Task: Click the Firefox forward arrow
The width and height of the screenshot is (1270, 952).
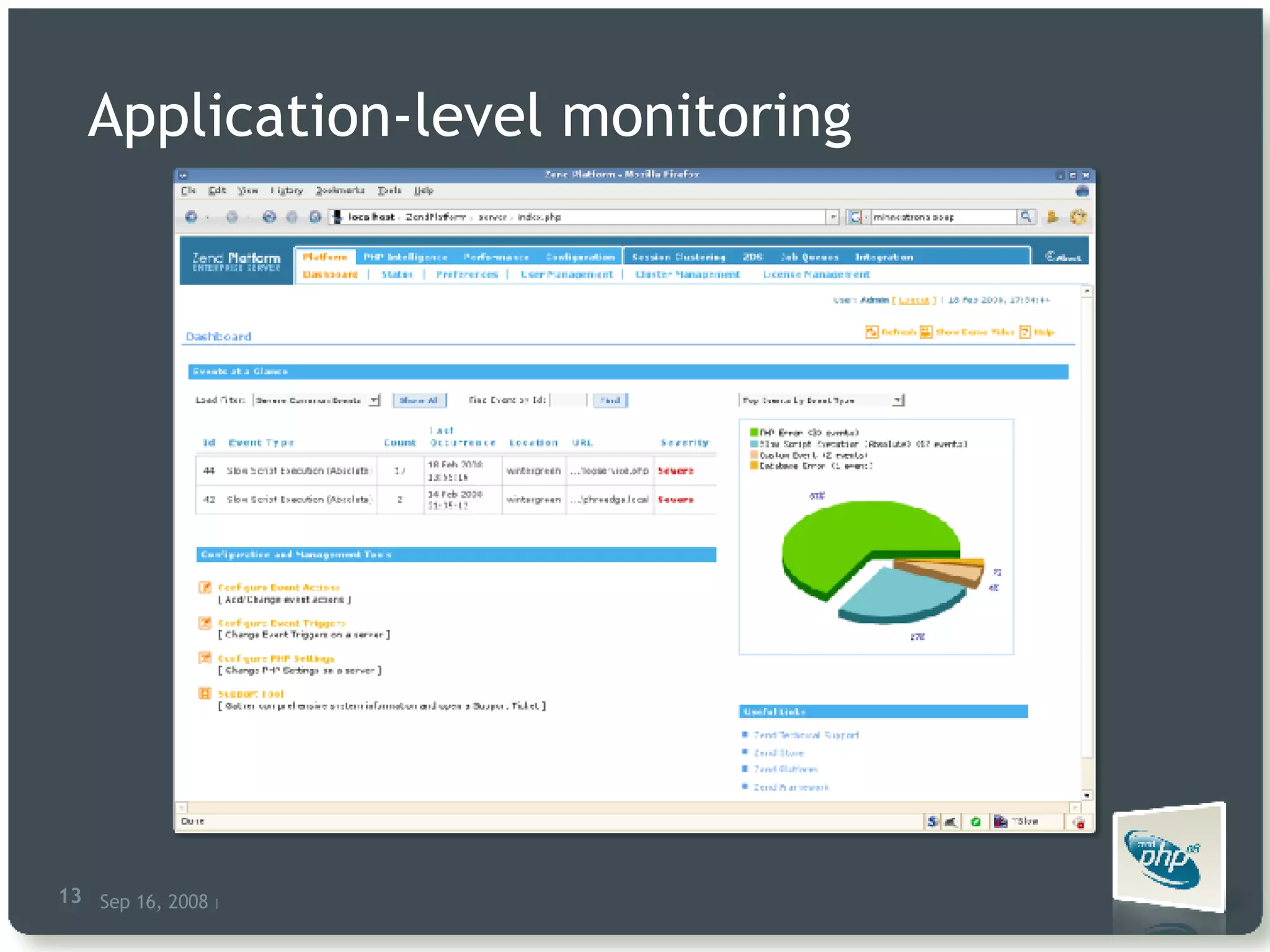Action: pos(232,217)
